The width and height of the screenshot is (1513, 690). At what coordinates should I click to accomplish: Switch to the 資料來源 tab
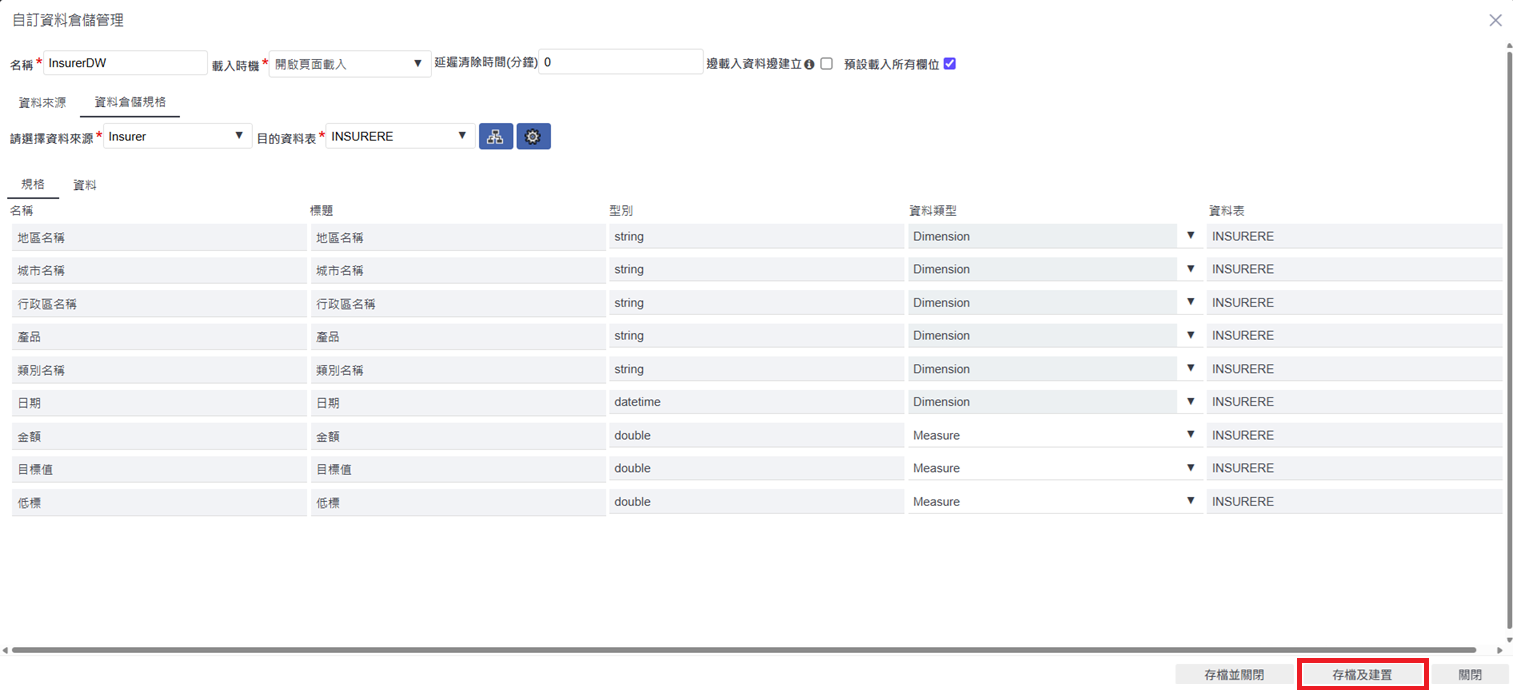42,102
